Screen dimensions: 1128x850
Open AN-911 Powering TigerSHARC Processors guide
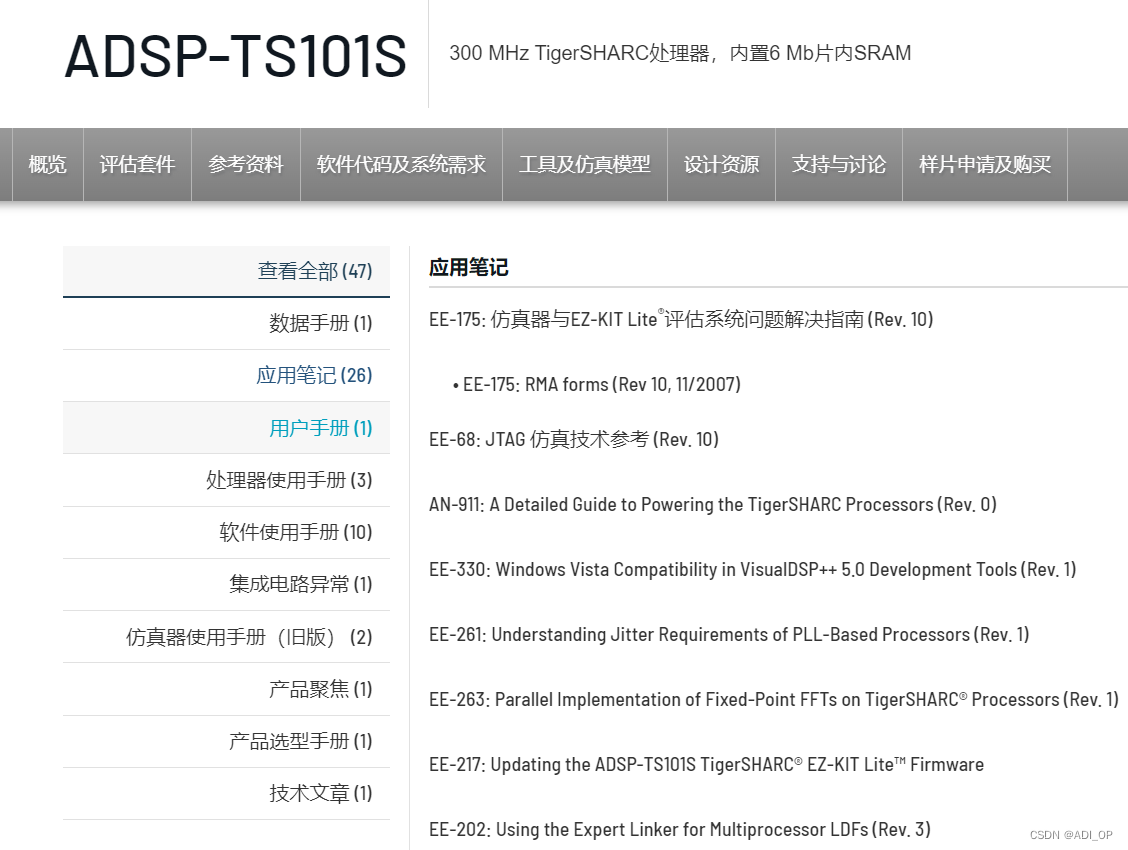tap(712, 504)
